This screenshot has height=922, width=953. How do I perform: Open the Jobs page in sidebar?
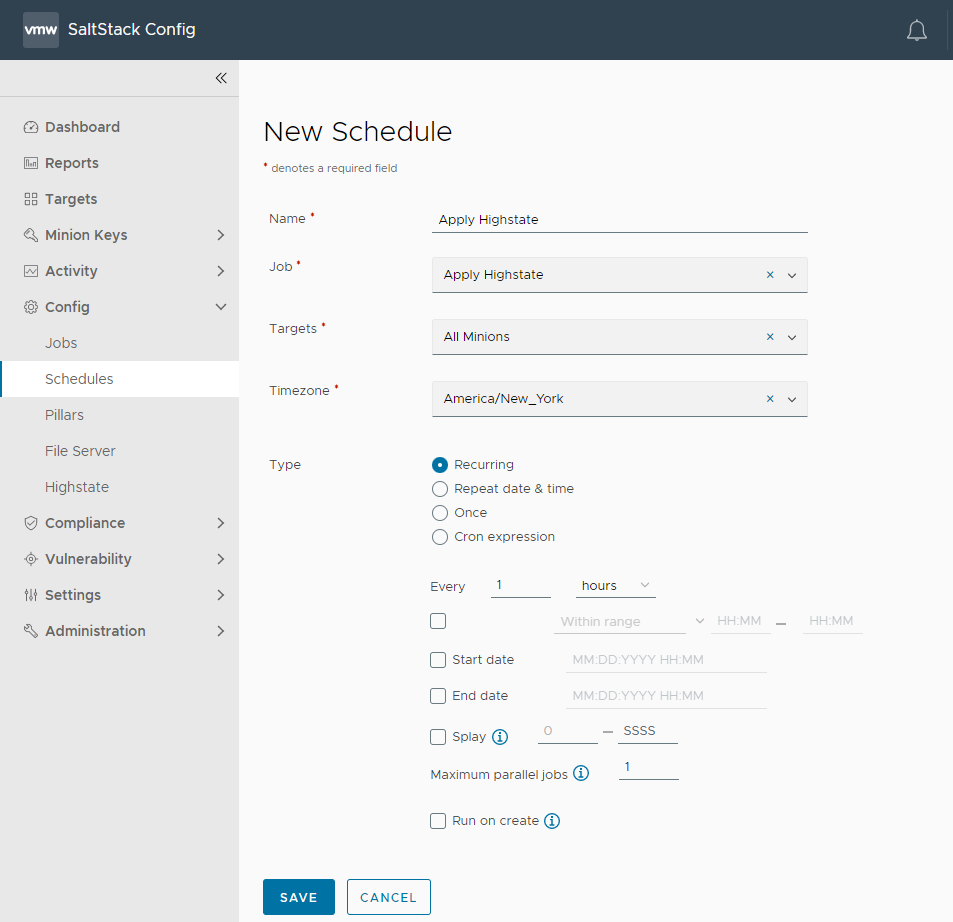pos(61,343)
